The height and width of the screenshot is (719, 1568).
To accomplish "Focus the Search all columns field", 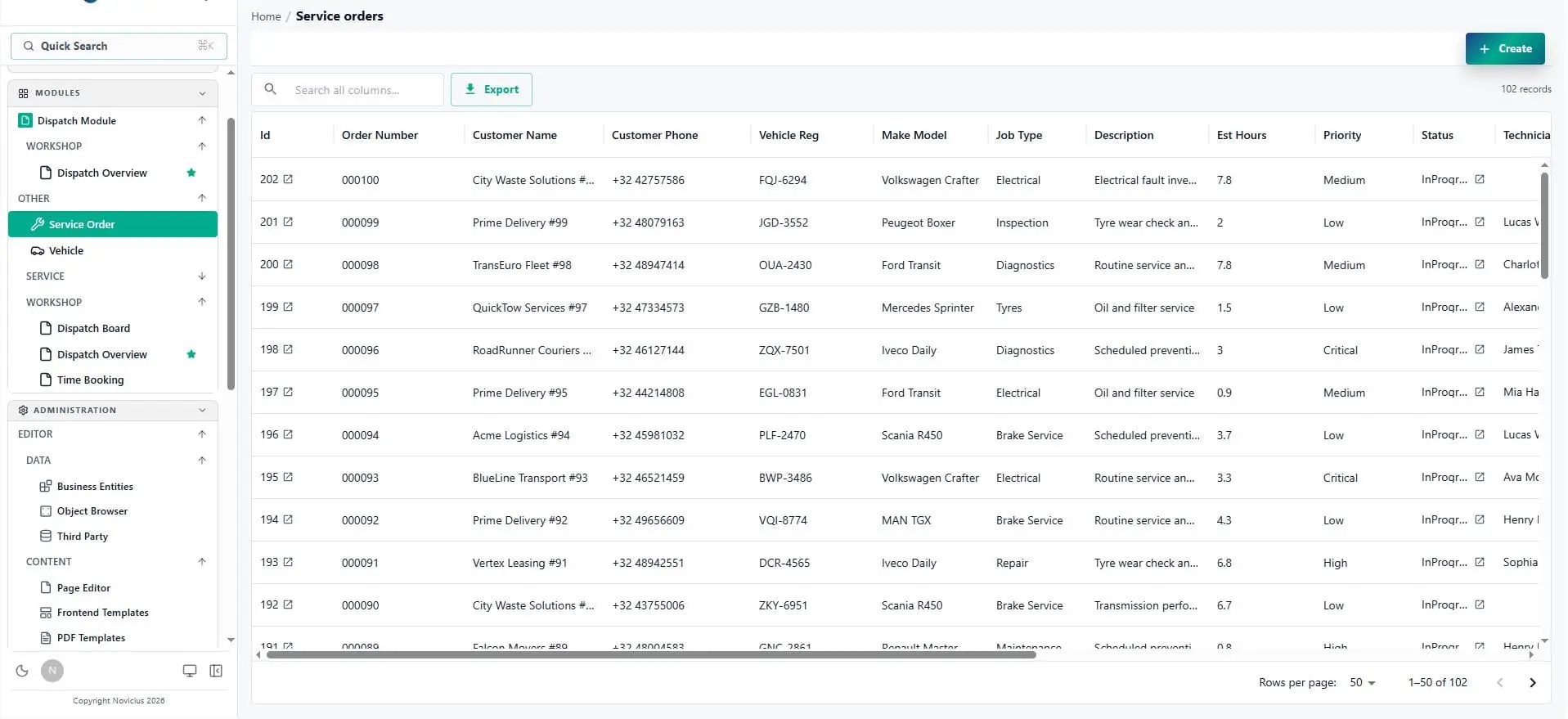I will point(348,89).
